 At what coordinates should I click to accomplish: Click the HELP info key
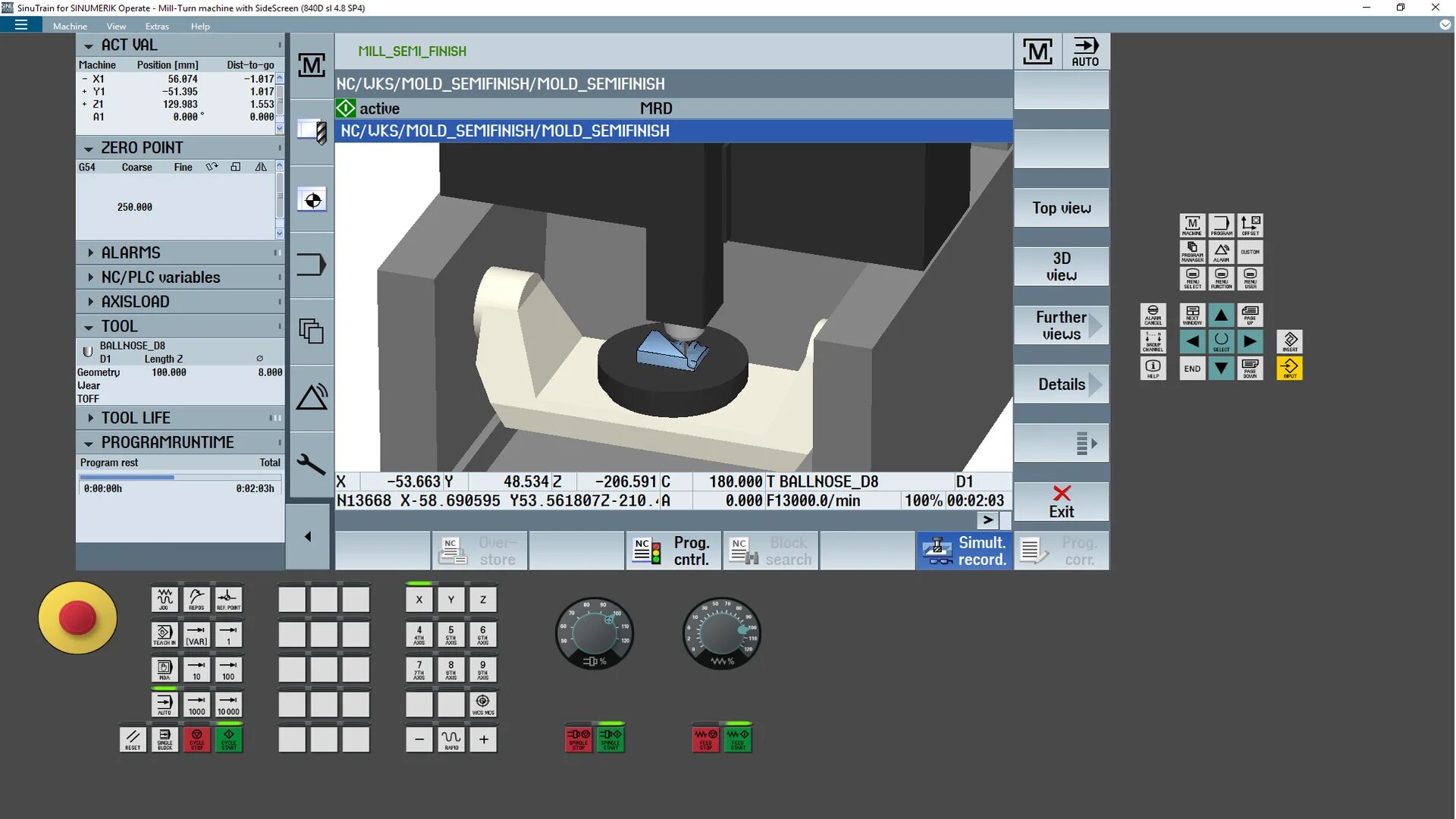coord(1153,369)
